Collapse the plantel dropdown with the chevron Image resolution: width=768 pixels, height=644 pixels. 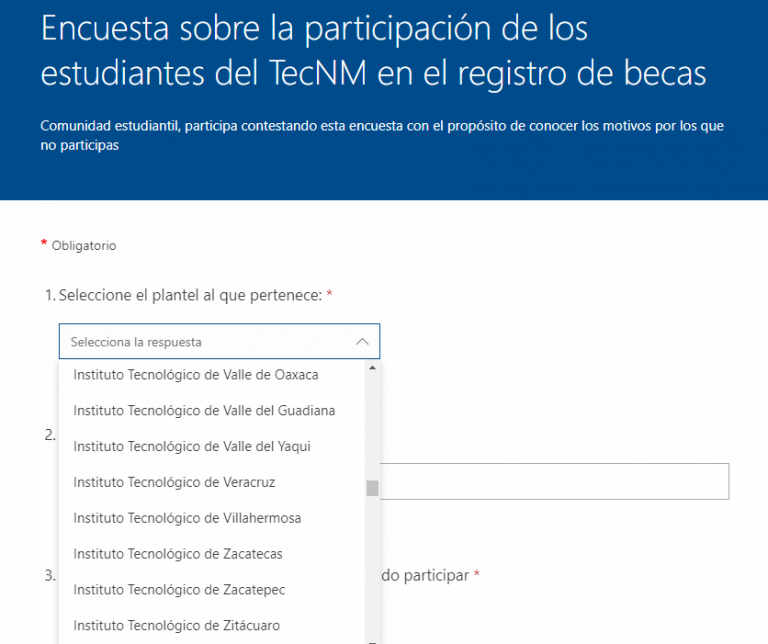click(362, 341)
